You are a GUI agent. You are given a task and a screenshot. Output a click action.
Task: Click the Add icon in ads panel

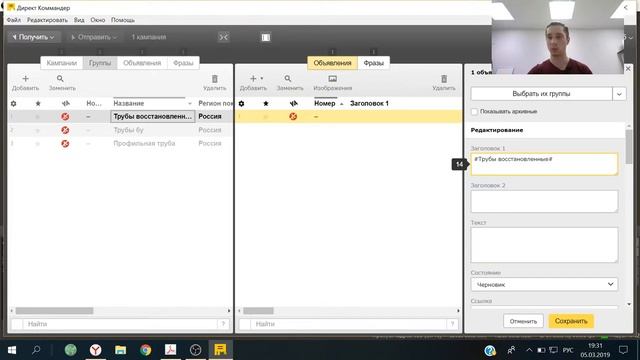[253, 78]
